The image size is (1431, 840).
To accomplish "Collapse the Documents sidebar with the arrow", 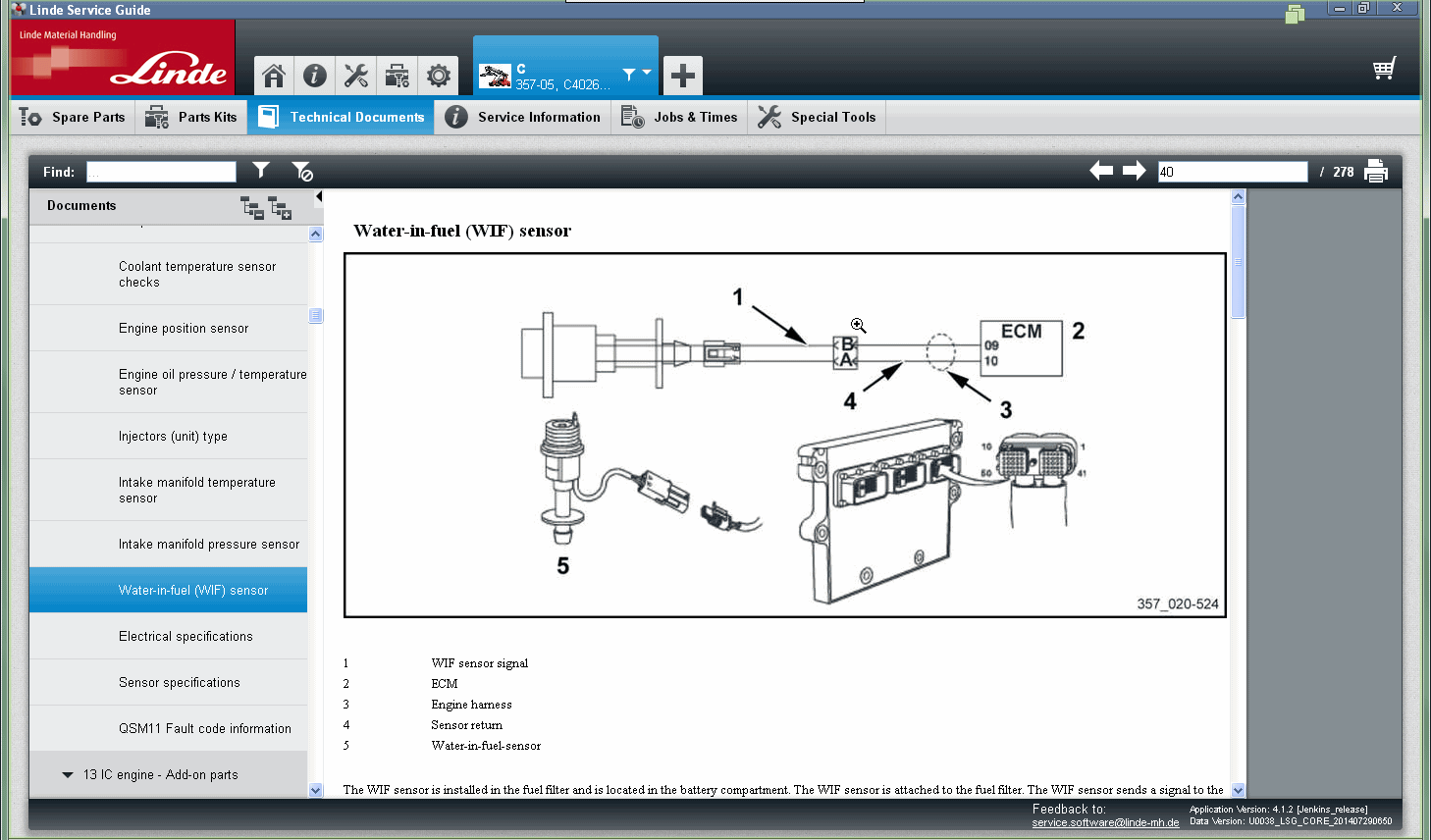I will 317,194.
